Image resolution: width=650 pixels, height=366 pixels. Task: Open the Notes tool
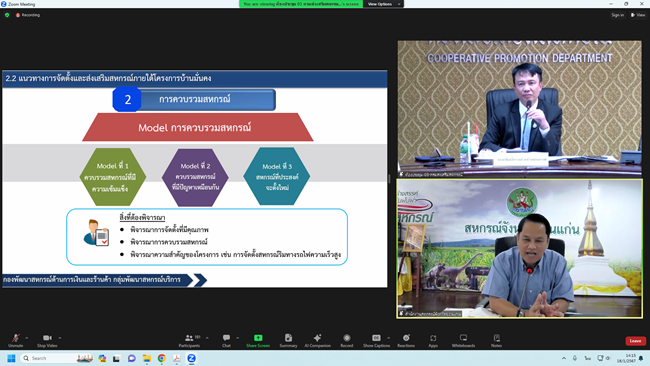pyautogui.click(x=496, y=340)
